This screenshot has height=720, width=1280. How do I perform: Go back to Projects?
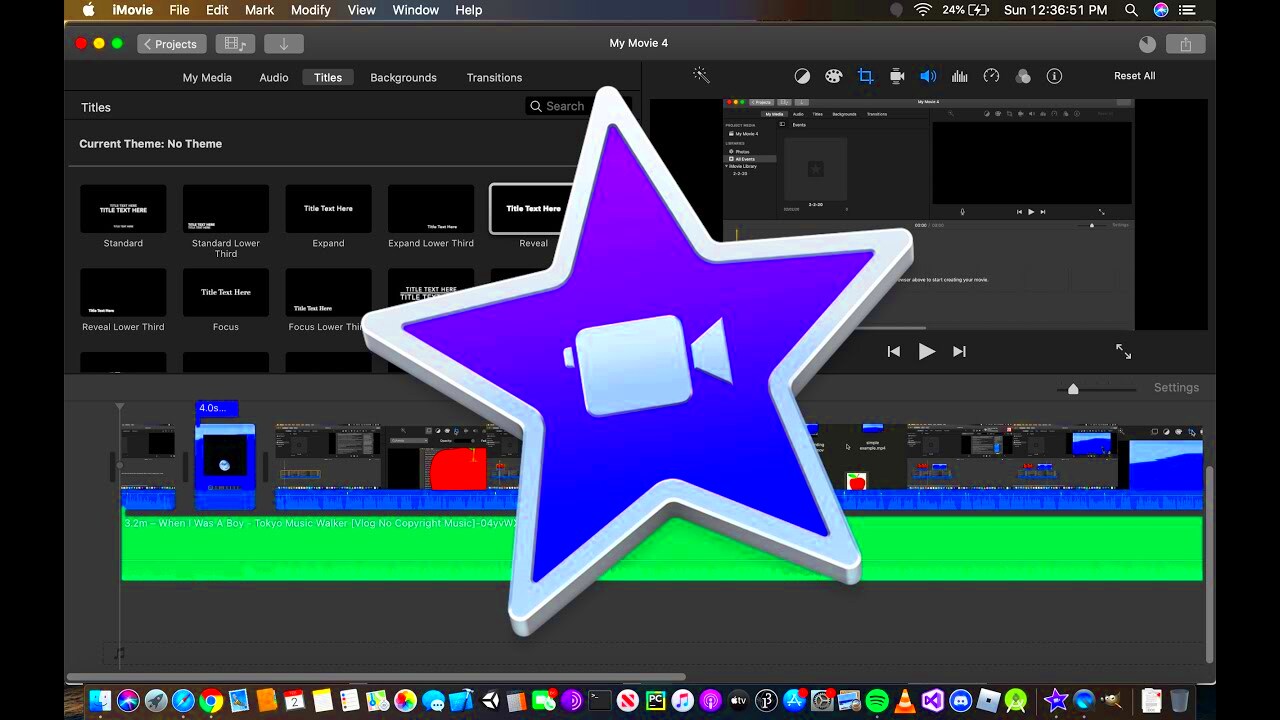[x=172, y=44]
